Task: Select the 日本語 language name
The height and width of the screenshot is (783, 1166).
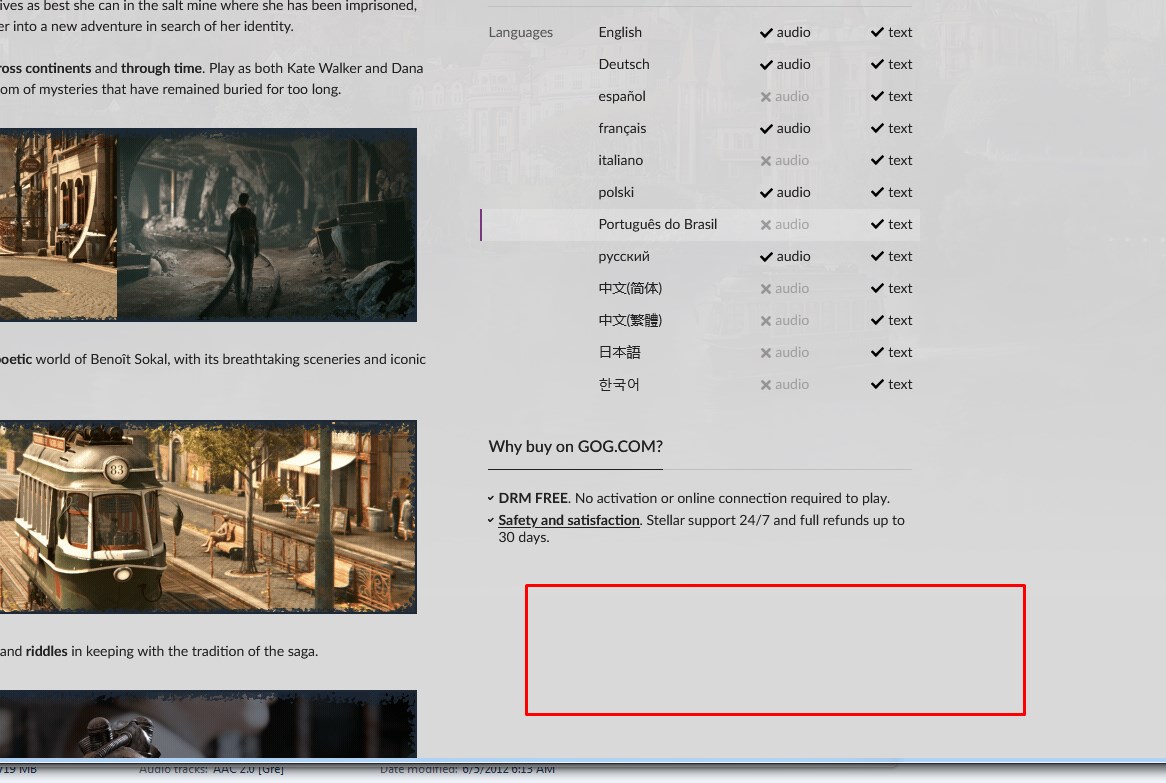Action: [x=619, y=352]
